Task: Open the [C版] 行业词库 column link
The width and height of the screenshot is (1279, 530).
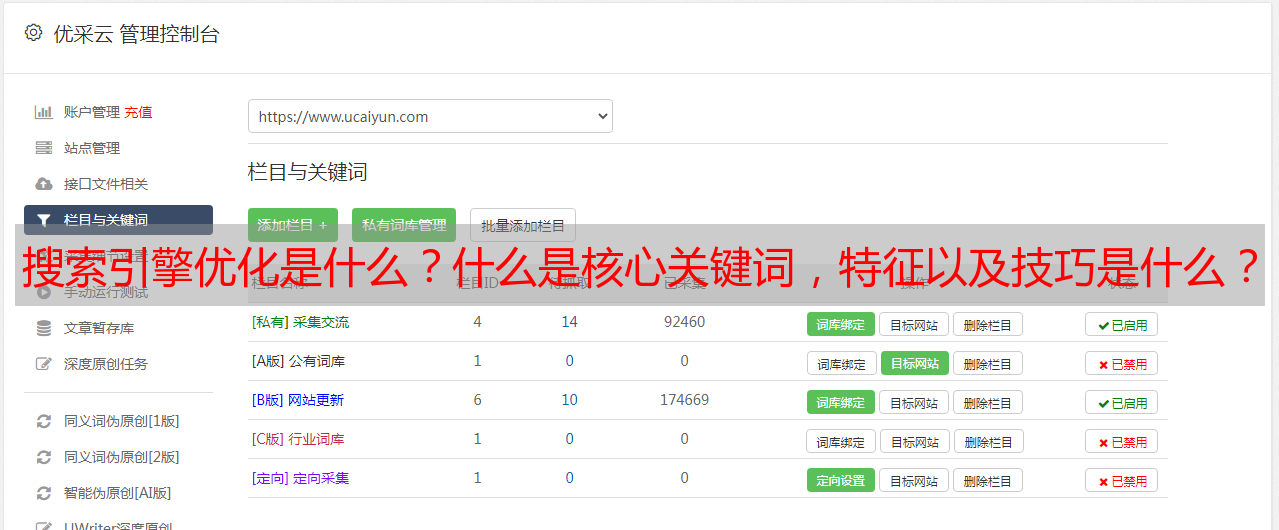Action: click(298, 439)
